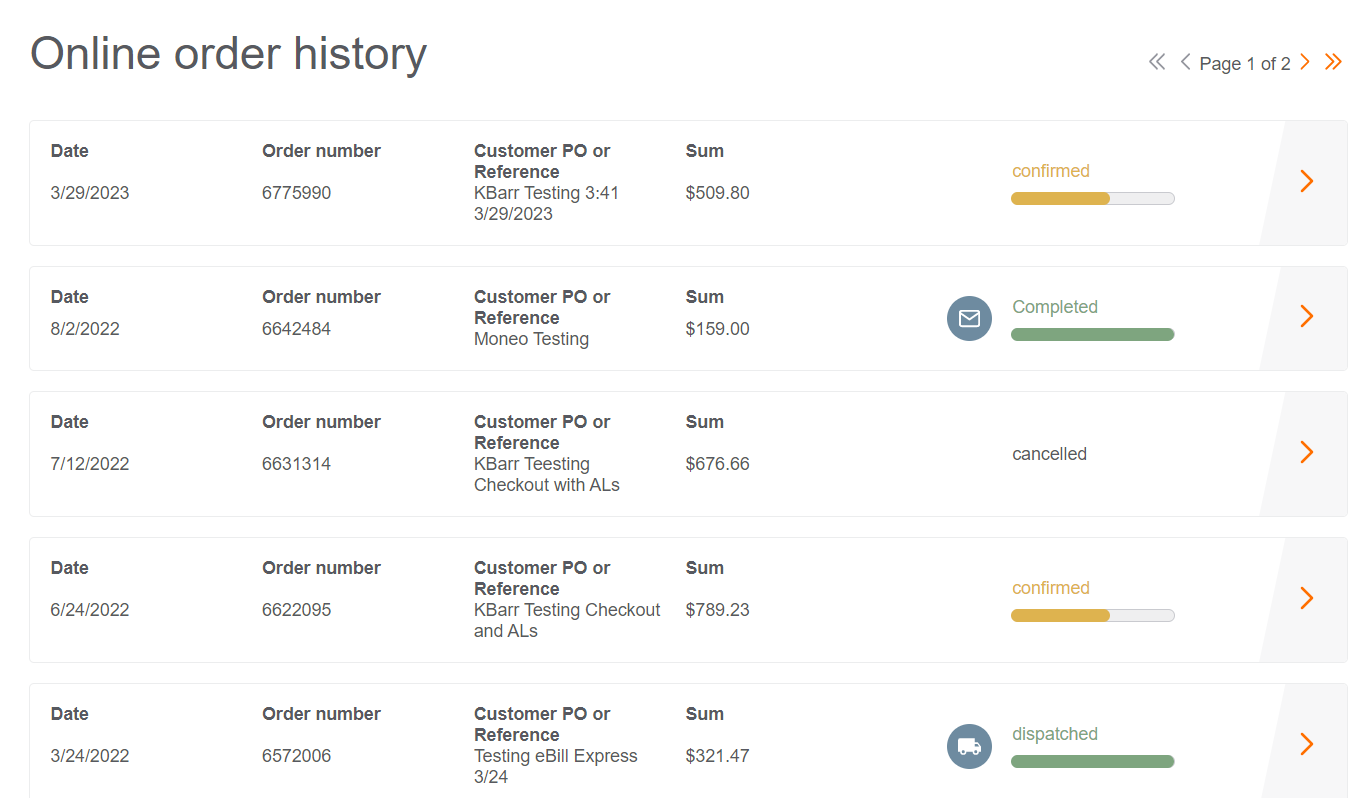
Task: Expand order 6642484 with chevron
Action: click(x=1306, y=317)
